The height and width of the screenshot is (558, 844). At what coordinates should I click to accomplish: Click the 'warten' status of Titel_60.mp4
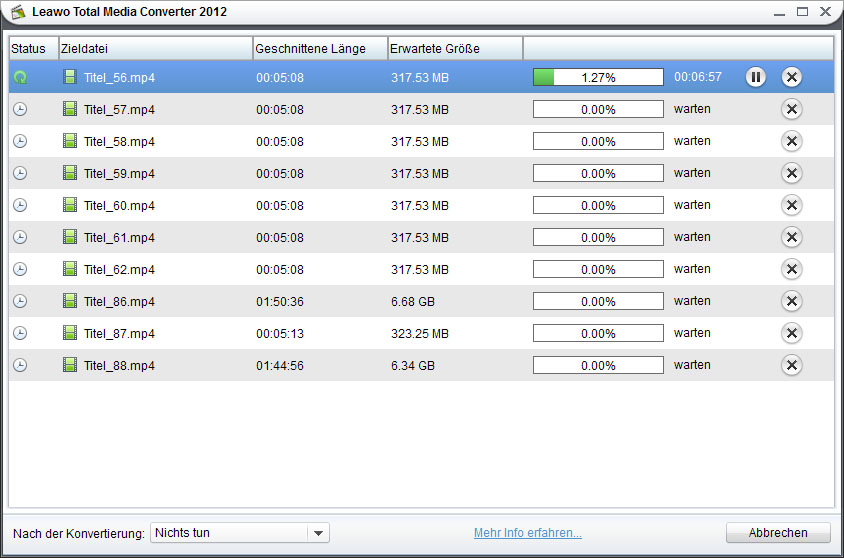click(x=692, y=205)
